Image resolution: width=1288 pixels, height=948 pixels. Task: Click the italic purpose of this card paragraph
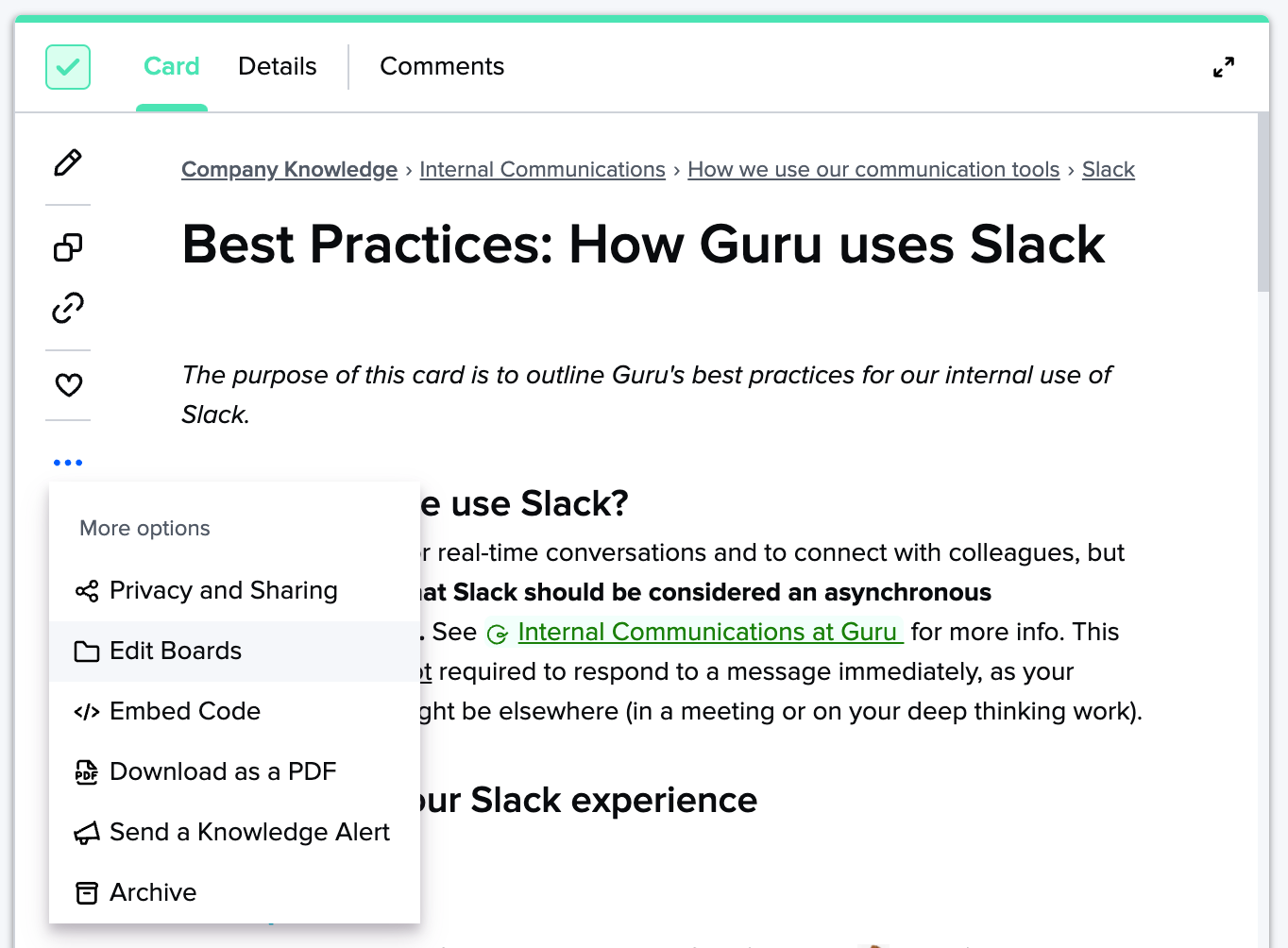(x=647, y=395)
